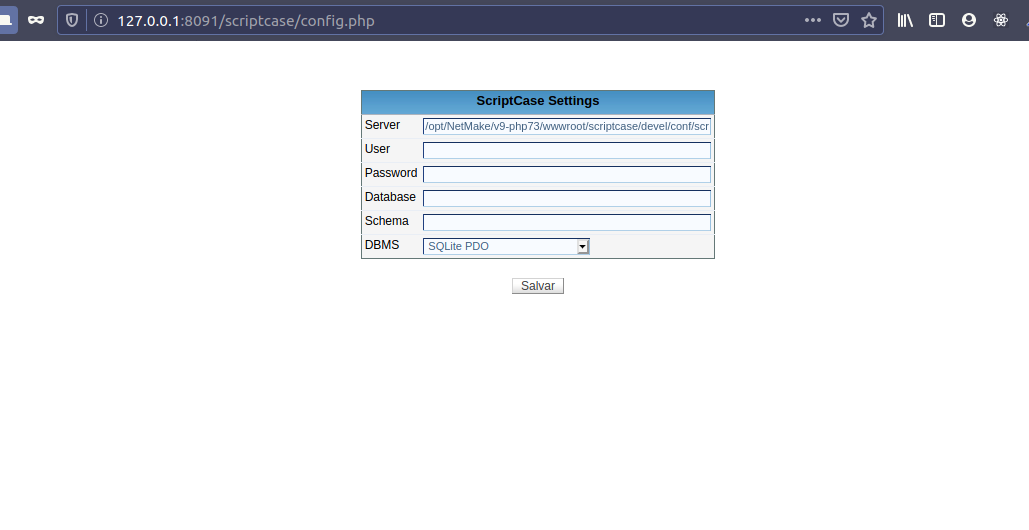
Task: Focus the Database input field
Action: point(567,198)
